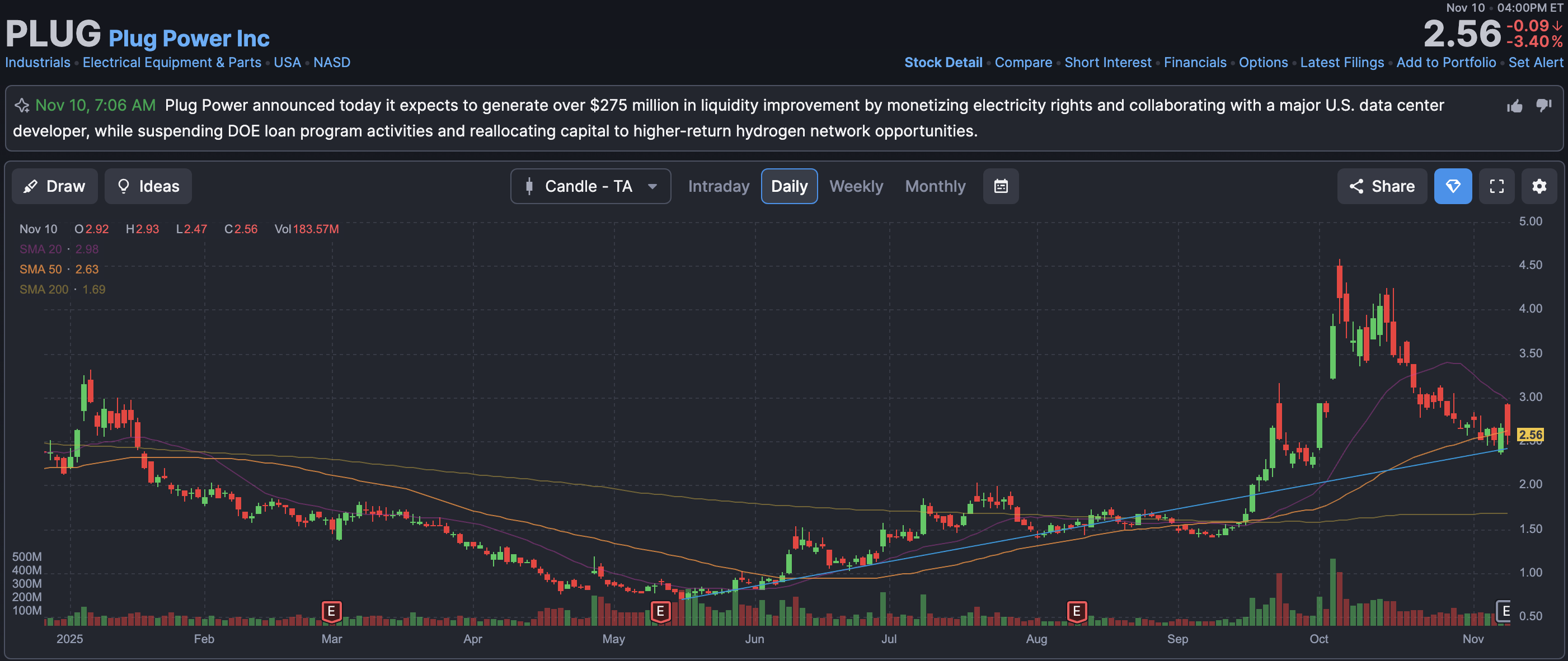1568x661 pixels.
Task: Click the August earnings E marker
Action: [1076, 611]
